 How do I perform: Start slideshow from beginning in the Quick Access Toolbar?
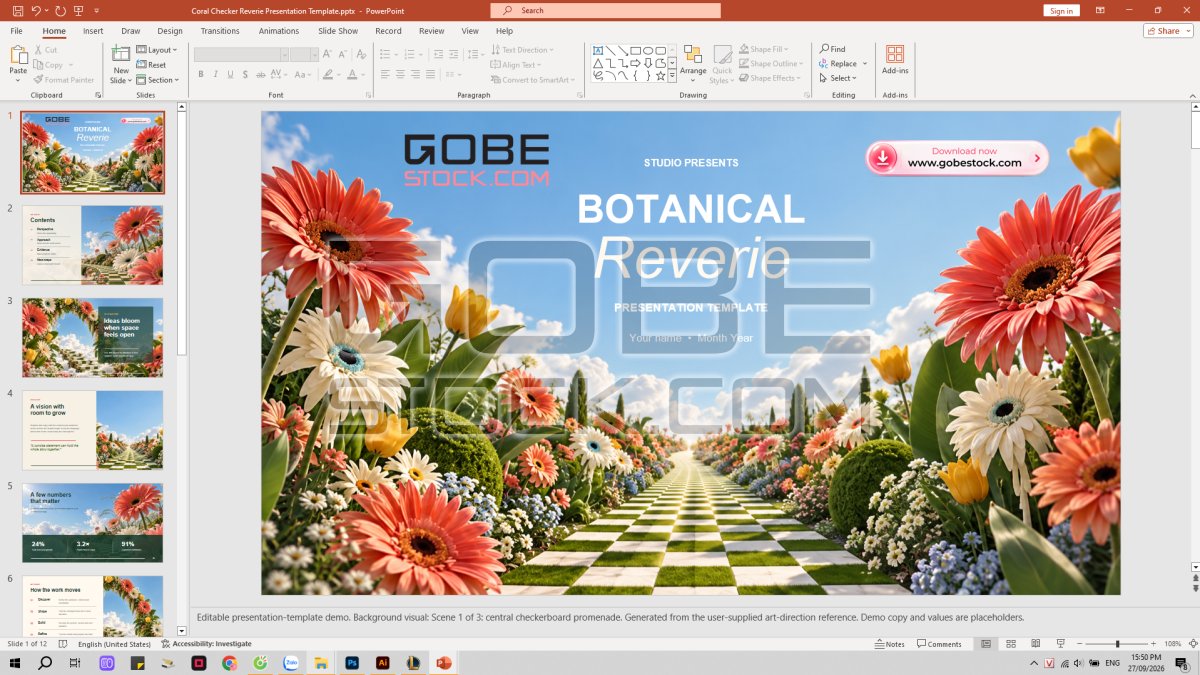(80, 10)
